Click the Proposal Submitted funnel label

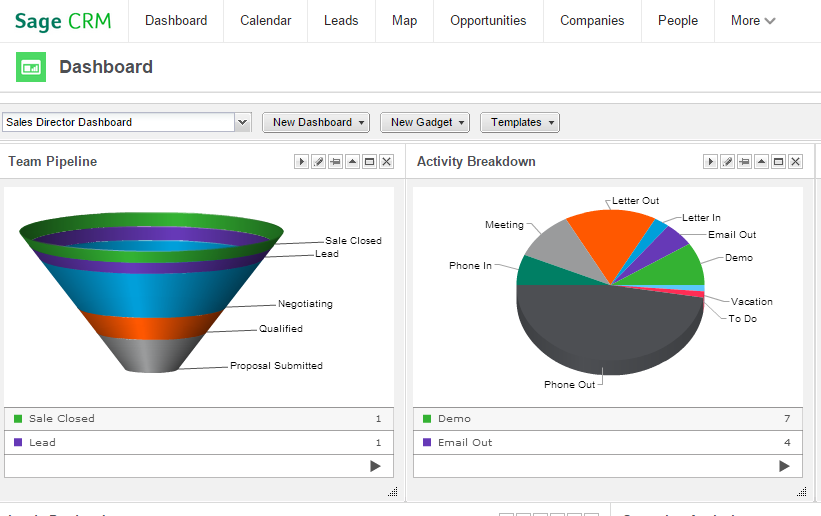[276, 366]
